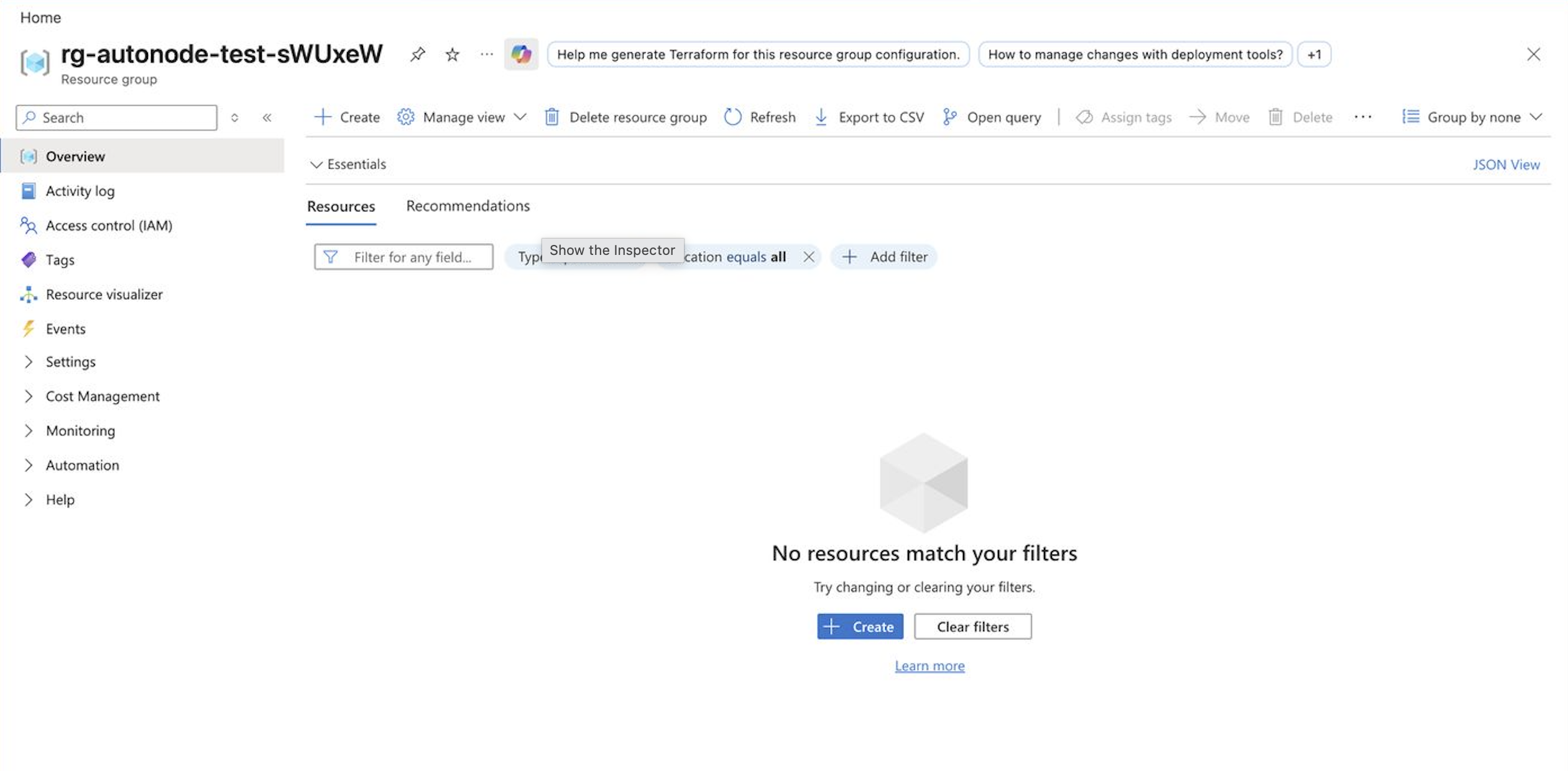This screenshot has width=1568, height=771.
Task: Open JSON View link
Action: (1506, 165)
